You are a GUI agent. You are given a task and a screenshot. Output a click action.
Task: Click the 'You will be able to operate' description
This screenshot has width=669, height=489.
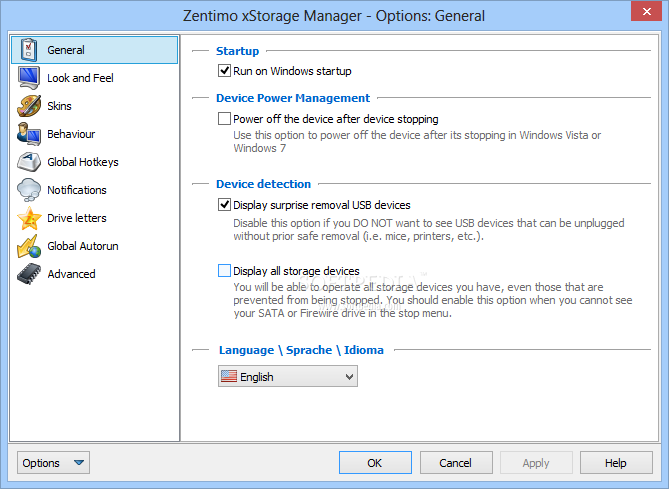[x=433, y=300]
